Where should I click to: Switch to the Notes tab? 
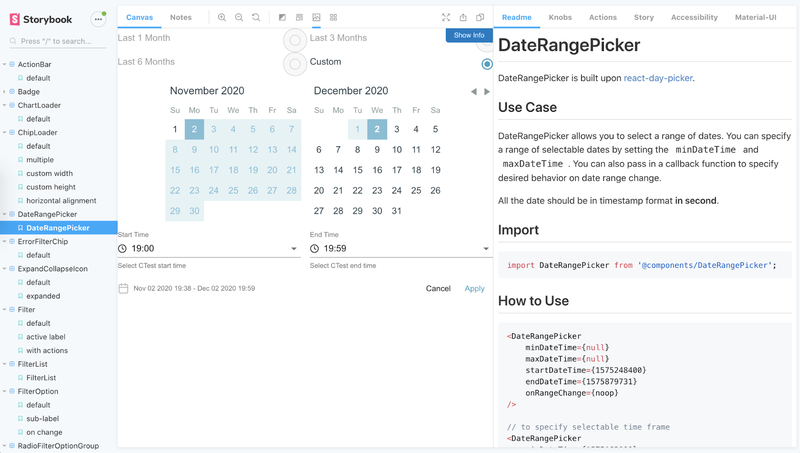tap(181, 17)
